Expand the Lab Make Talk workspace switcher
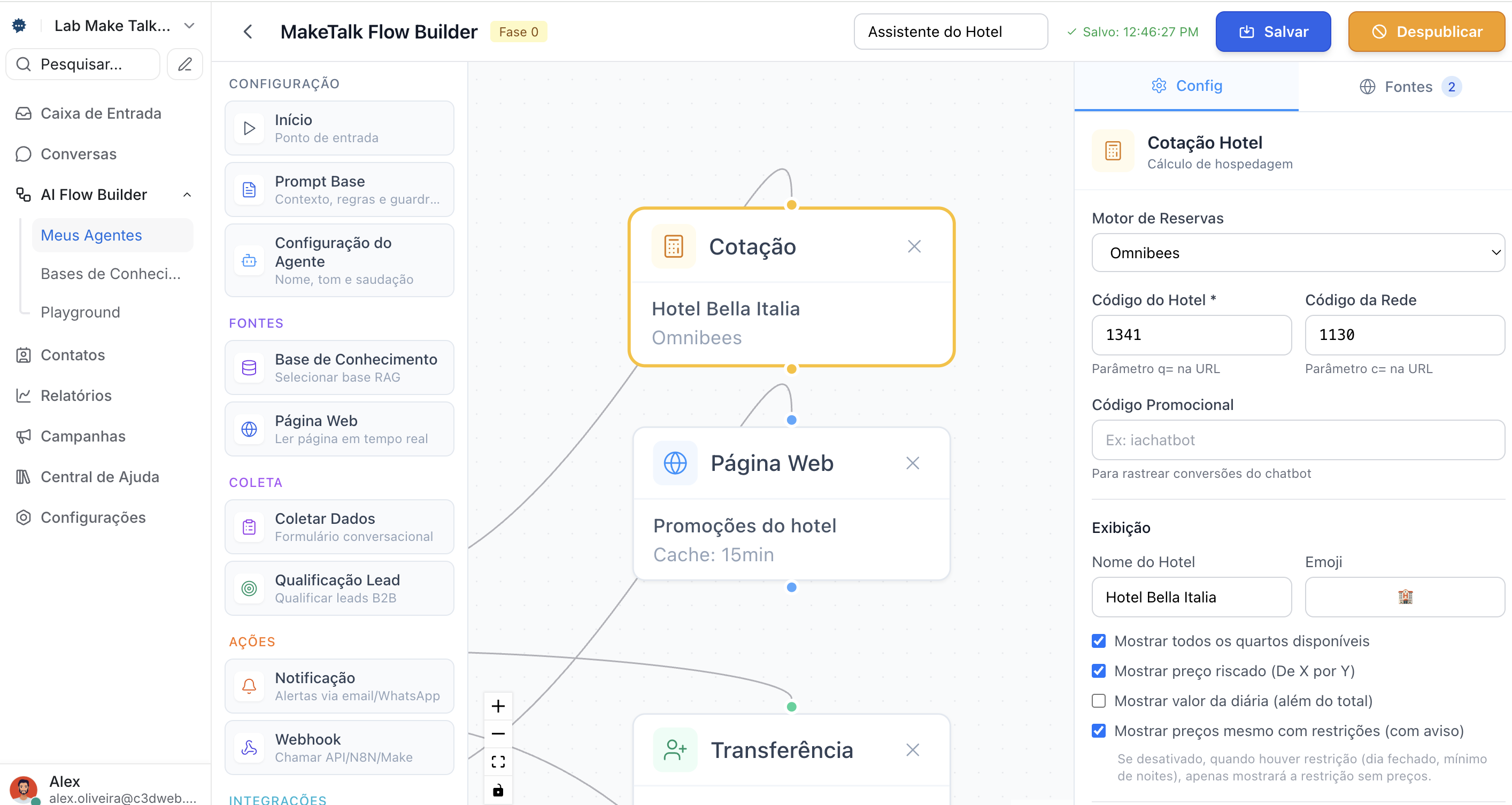Image resolution: width=1512 pixels, height=805 pixels. coord(189,26)
